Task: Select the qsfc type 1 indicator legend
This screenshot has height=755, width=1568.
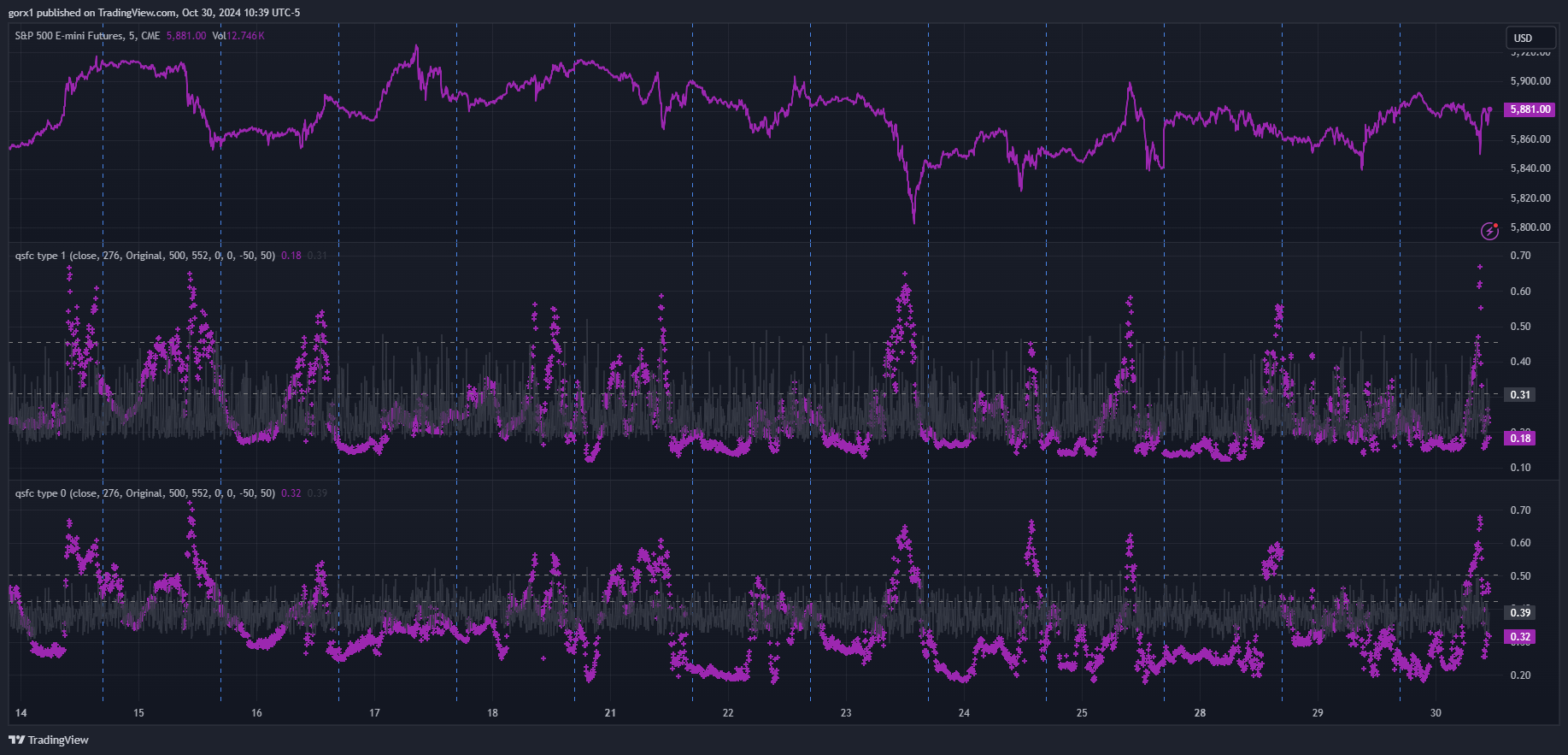Action: [145, 256]
